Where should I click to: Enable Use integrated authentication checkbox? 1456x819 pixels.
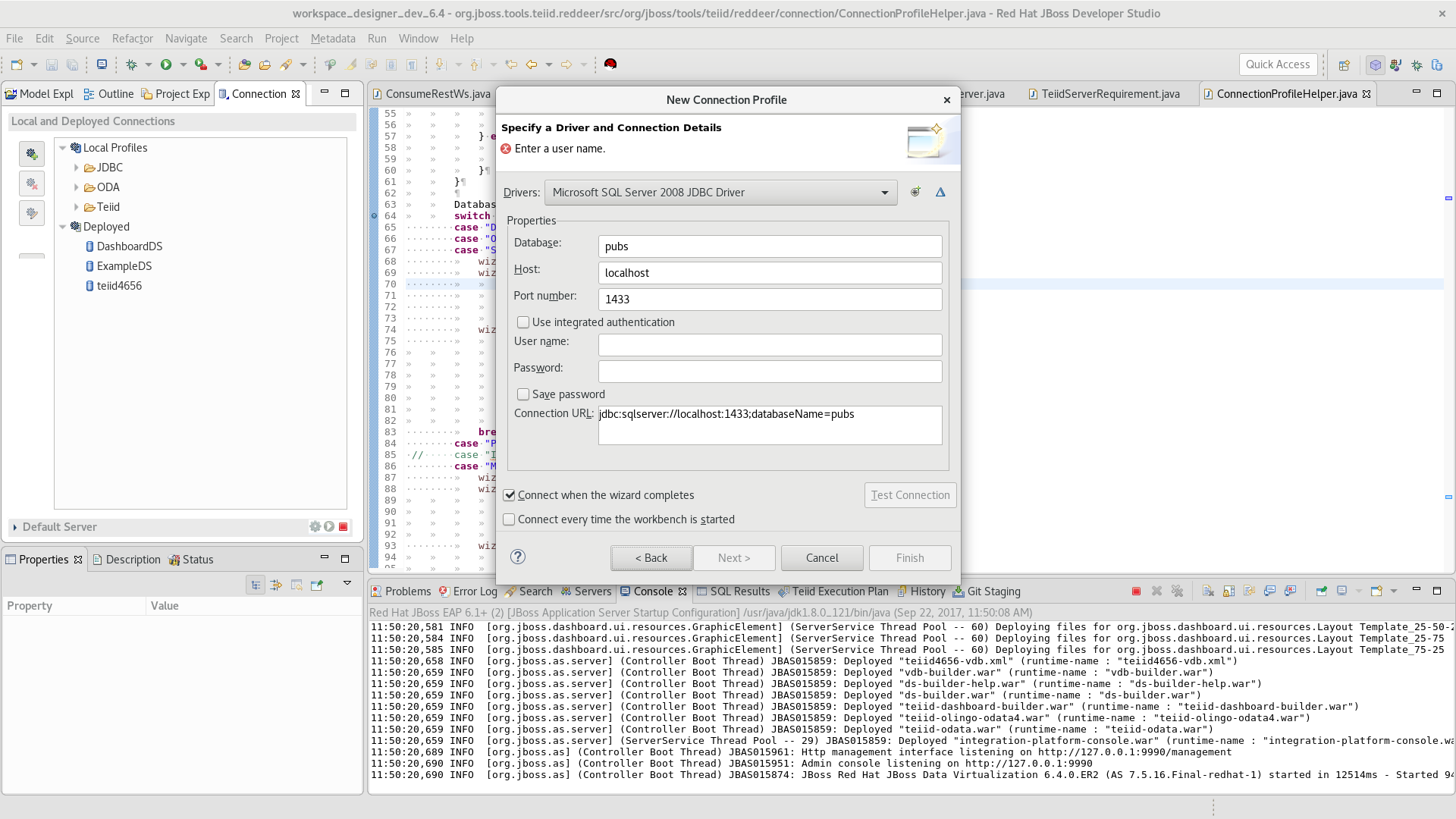click(x=523, y=322)
